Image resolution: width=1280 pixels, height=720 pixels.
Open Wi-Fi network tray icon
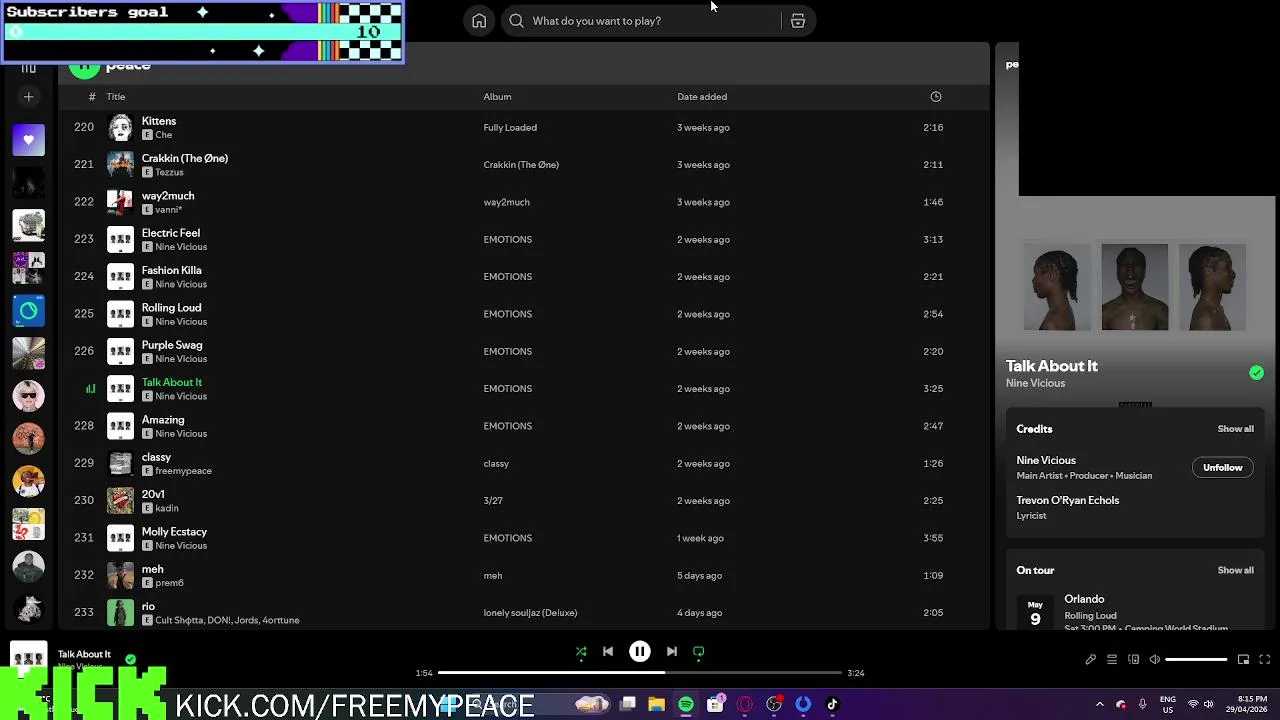[1193, 705]
